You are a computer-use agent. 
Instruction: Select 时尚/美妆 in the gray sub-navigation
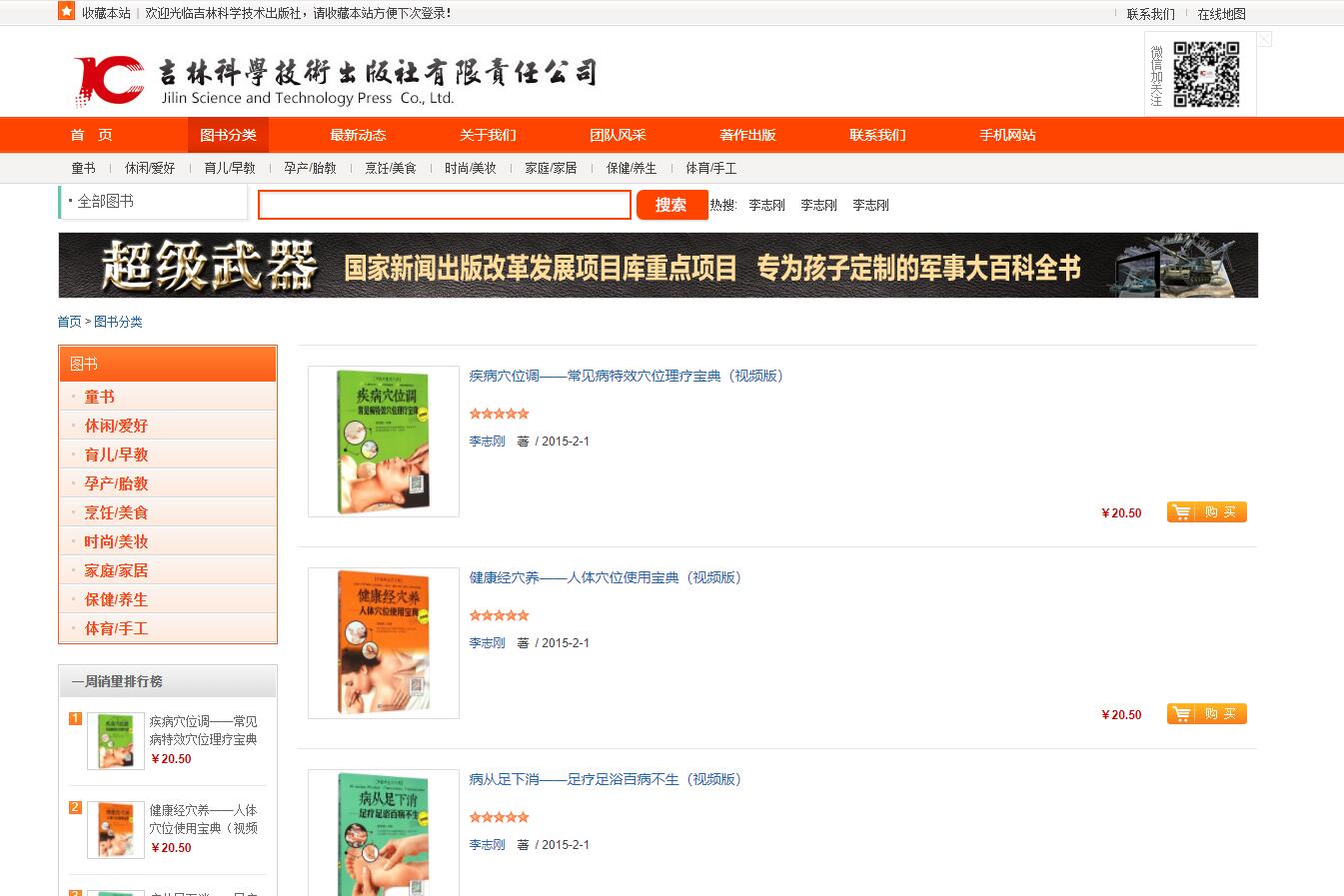tap(471, 168)
